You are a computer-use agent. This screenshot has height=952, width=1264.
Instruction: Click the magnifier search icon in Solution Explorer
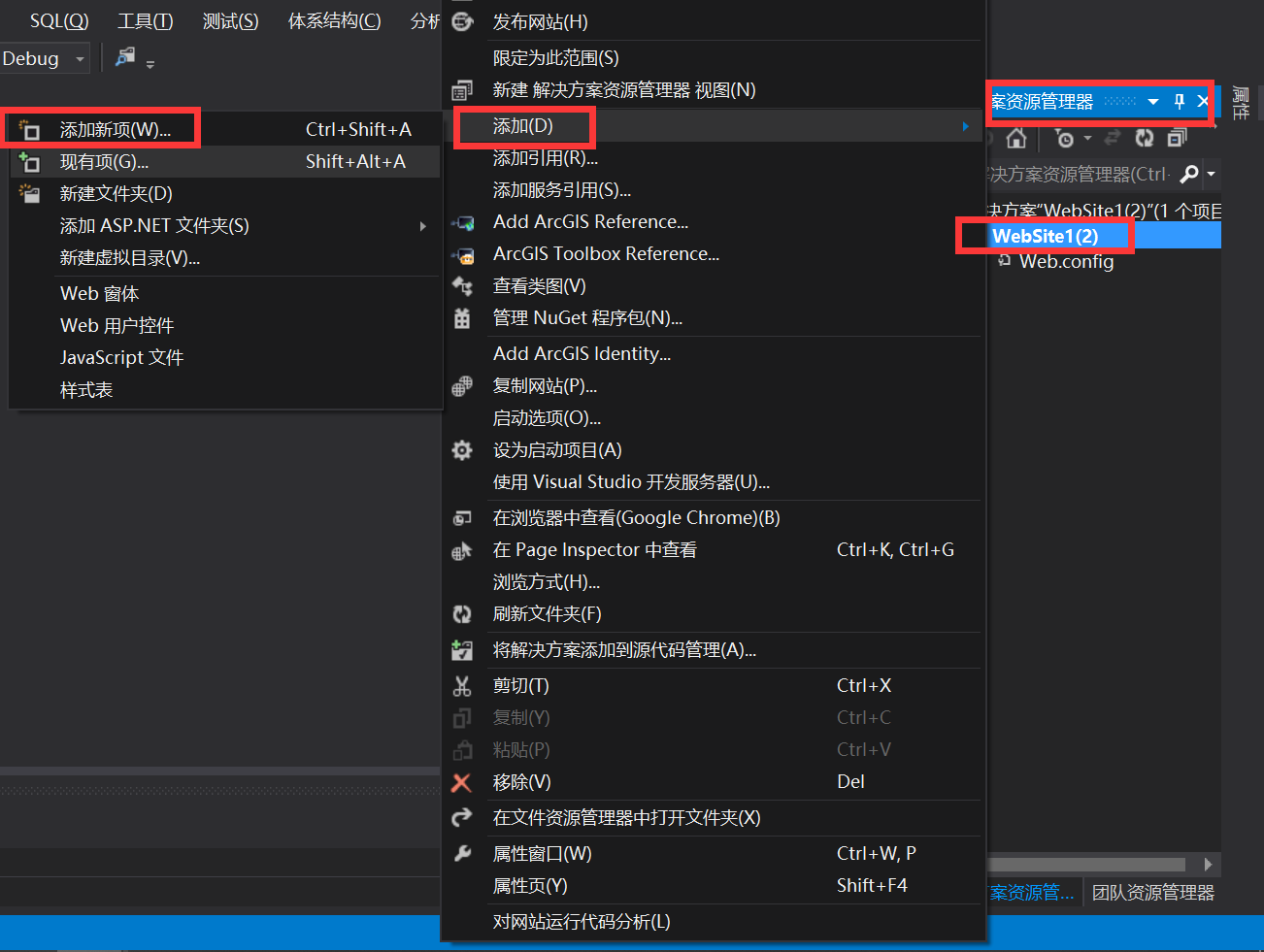tap(1189, 174)
